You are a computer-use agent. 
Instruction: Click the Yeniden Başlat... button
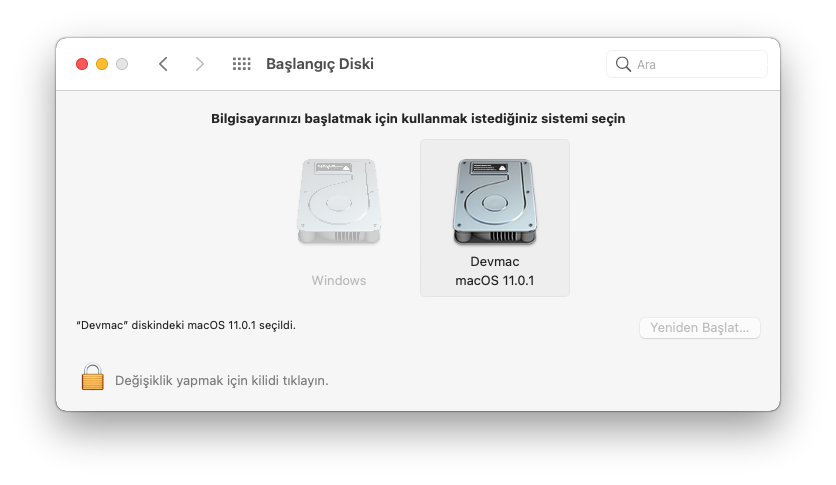coord(700,327)
